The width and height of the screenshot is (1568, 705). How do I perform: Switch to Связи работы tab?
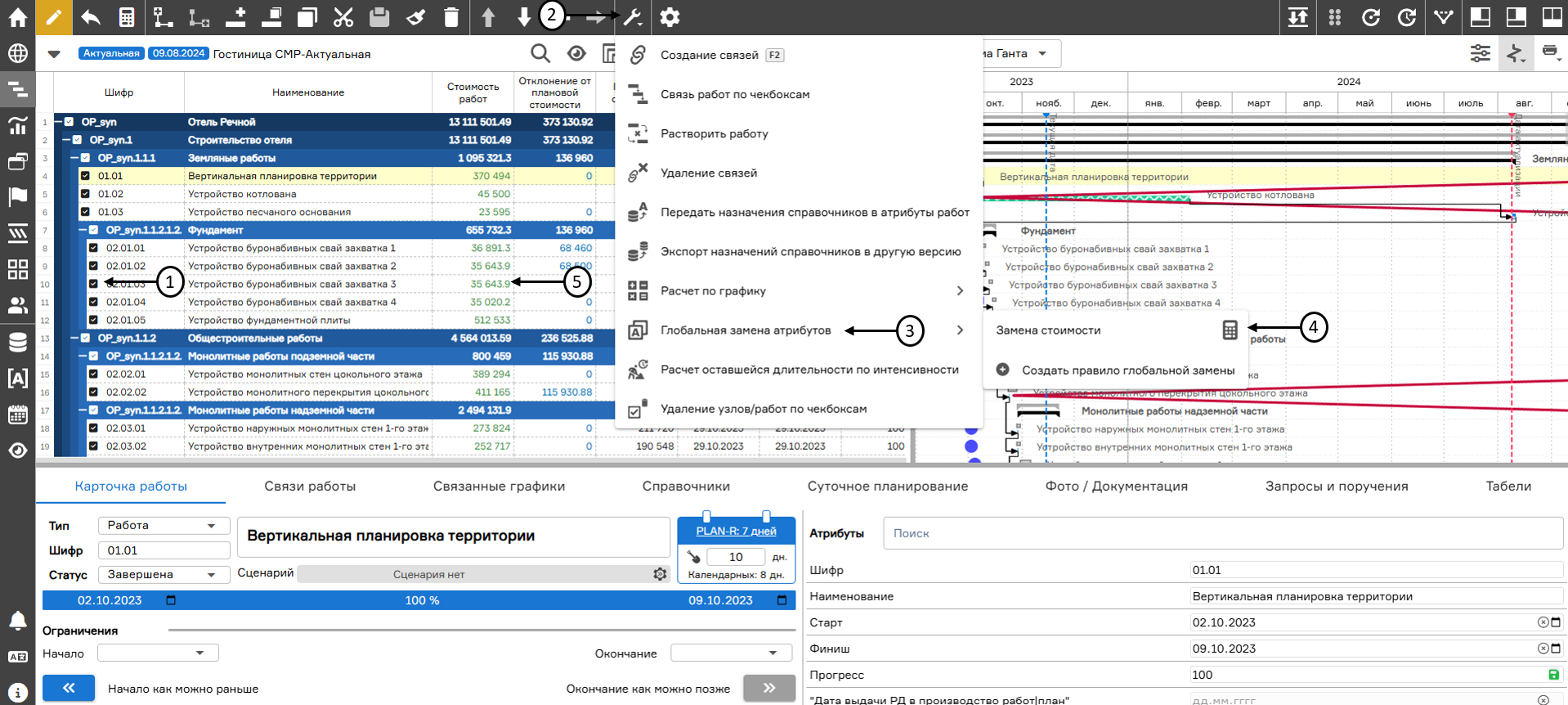pos(310,486)
